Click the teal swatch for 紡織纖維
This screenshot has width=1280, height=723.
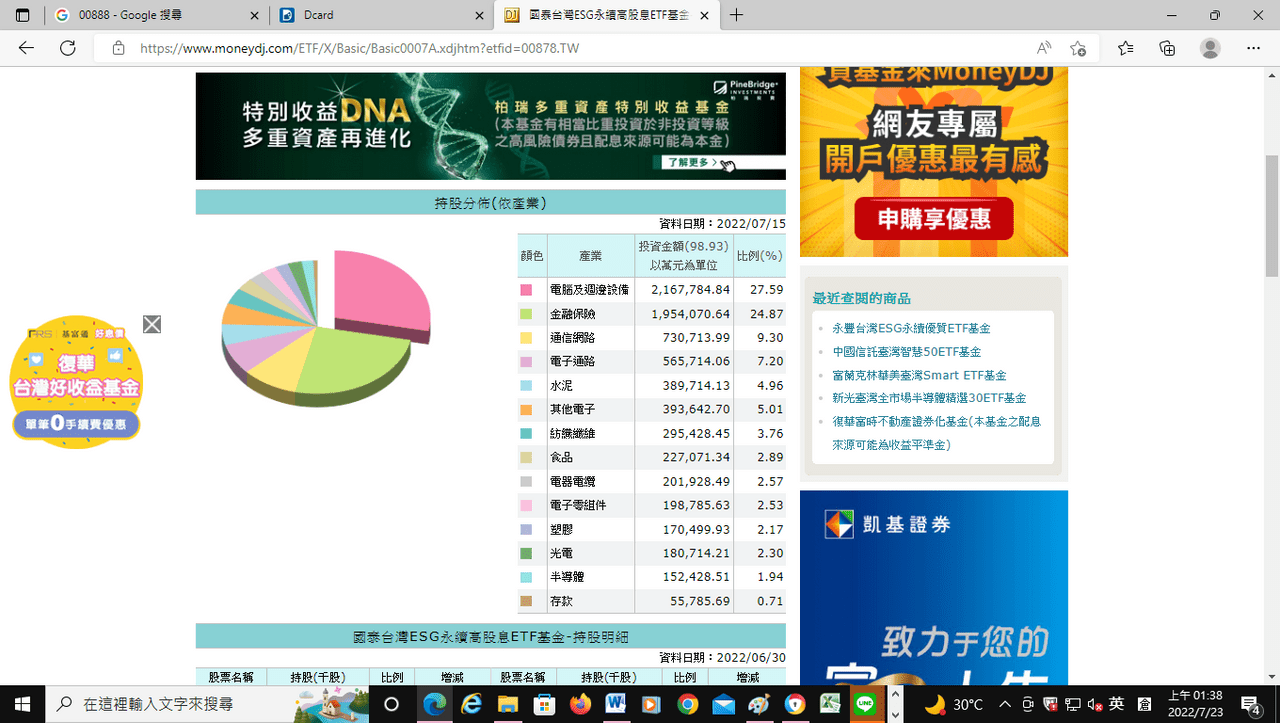pyautogui.click(x=525, y=434)
